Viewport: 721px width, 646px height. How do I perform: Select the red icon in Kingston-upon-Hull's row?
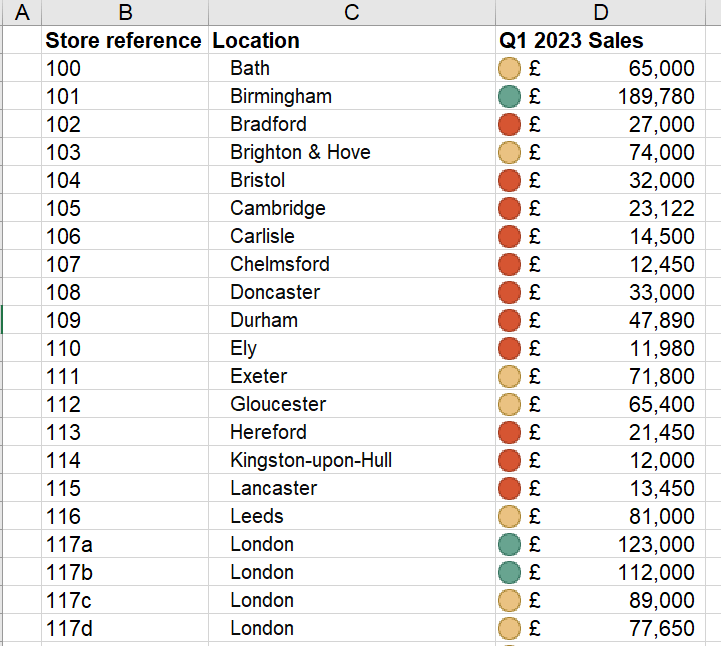(x=510, y=461)
